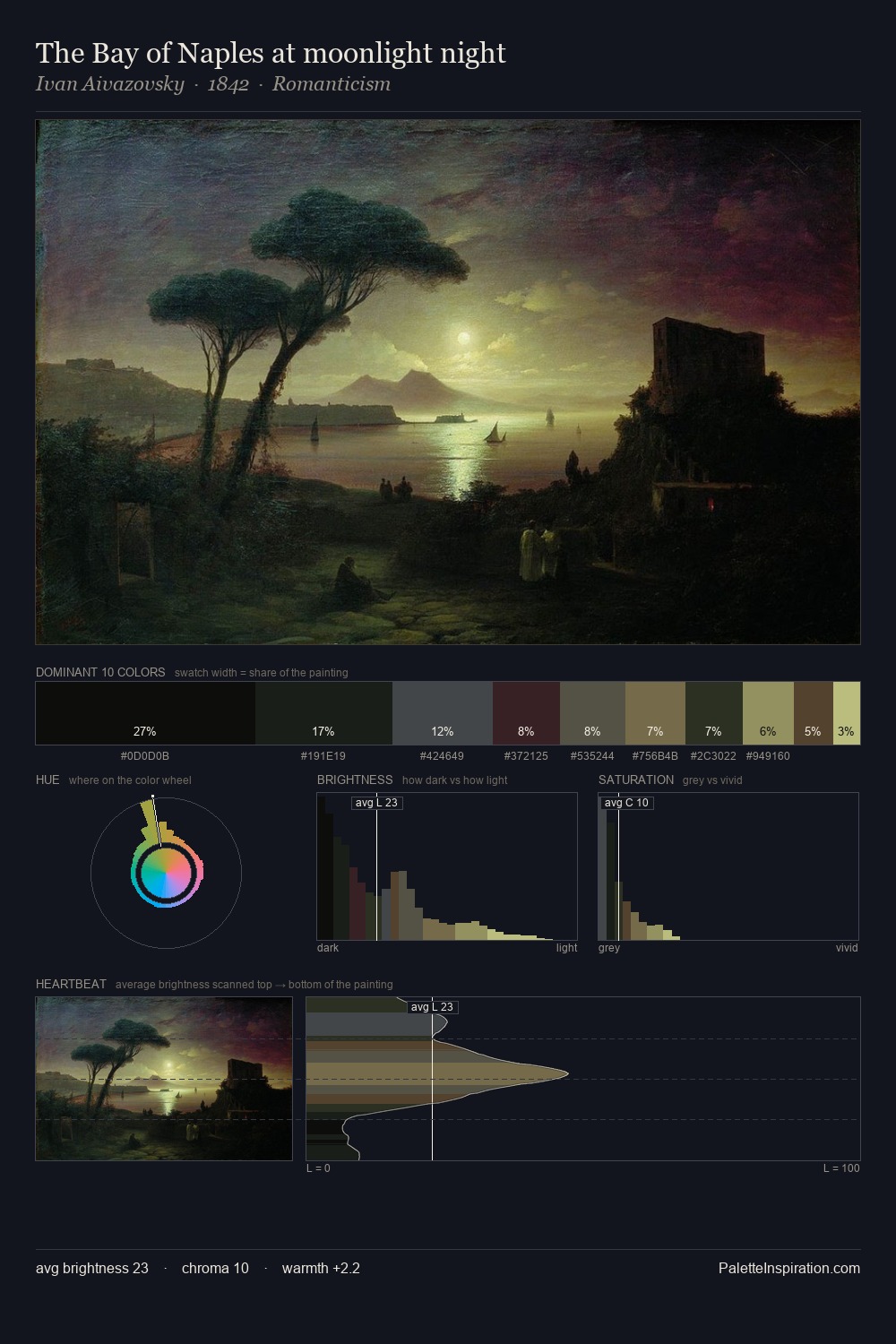Click the hex label #0D0D0B
896x1344 pixels.
point(145,756)
